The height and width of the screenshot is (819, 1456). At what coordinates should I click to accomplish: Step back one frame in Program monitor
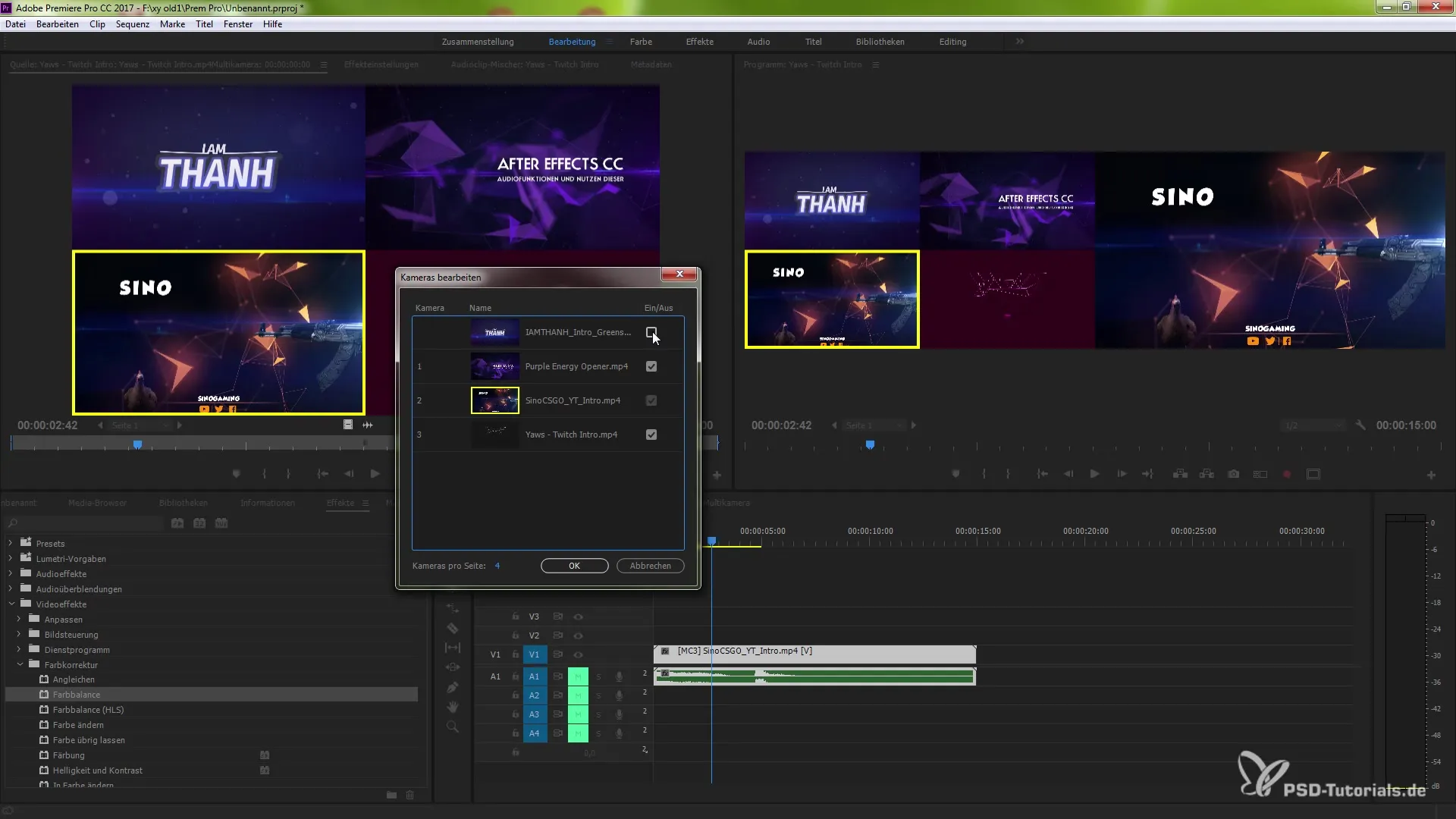tap(1068, 474)
